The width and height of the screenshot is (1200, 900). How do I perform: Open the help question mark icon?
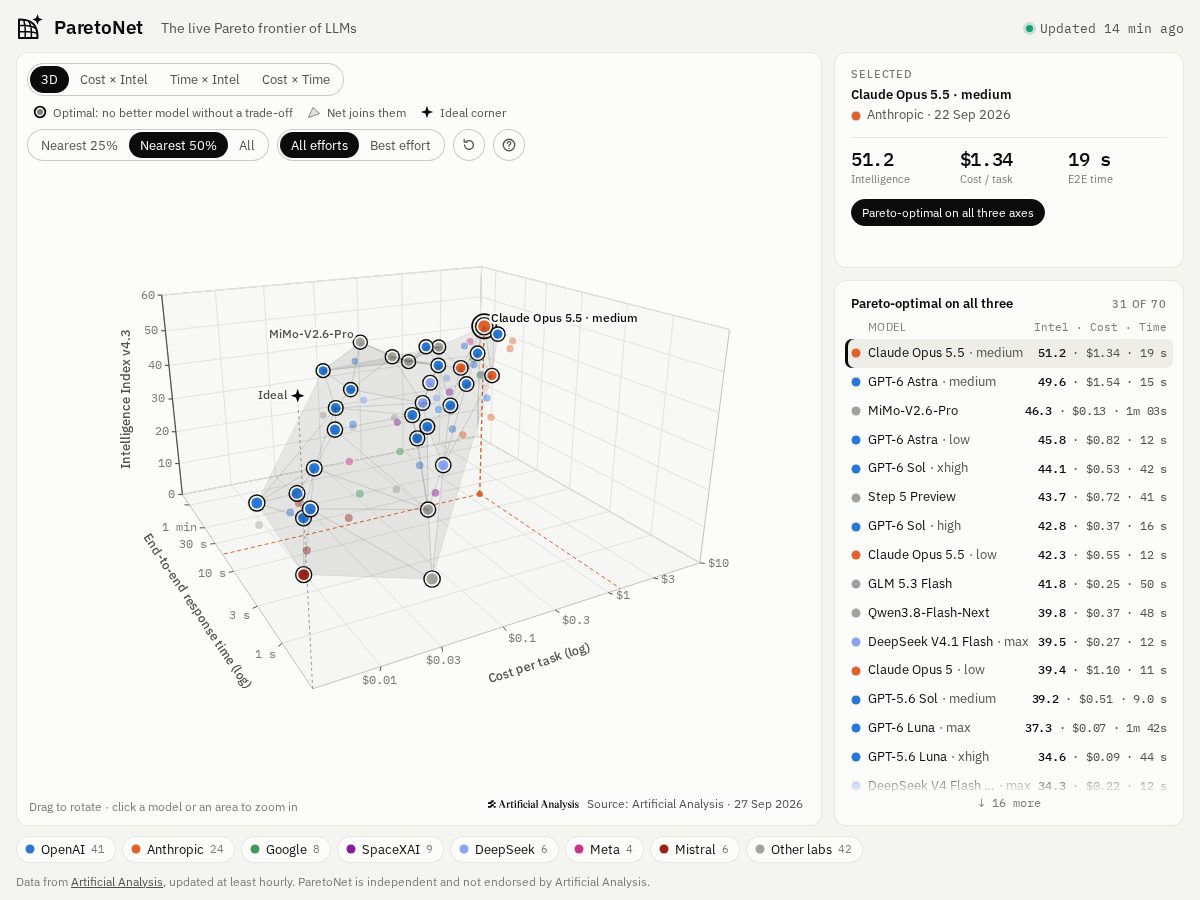coord(509,145)
